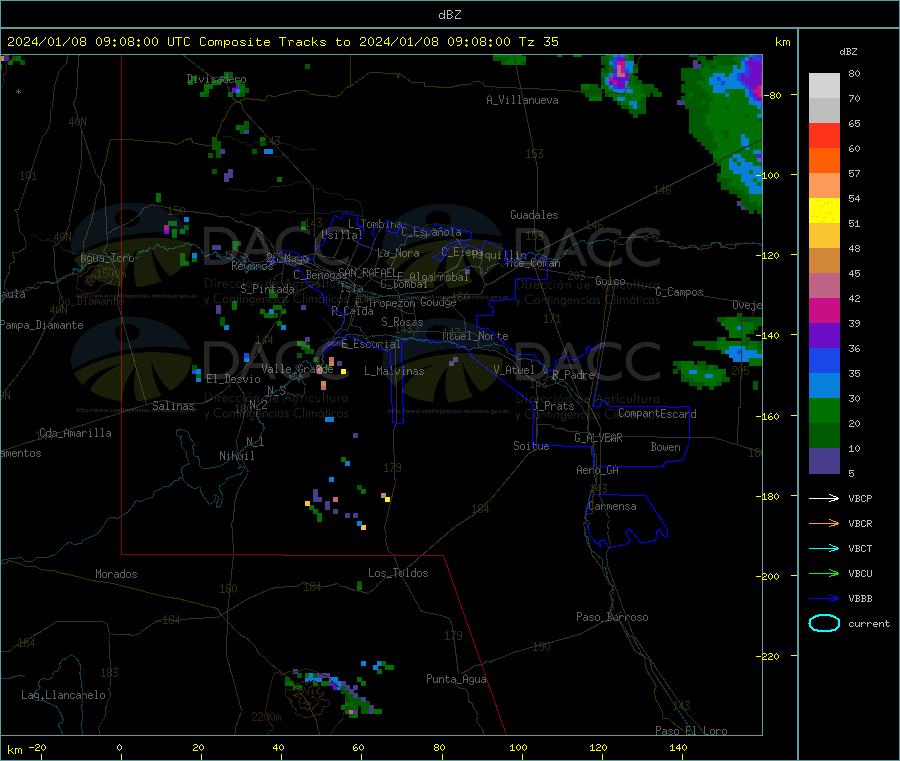Click the Lag.Llancanelo location label
900x761 pixels.
click(63, 695)
